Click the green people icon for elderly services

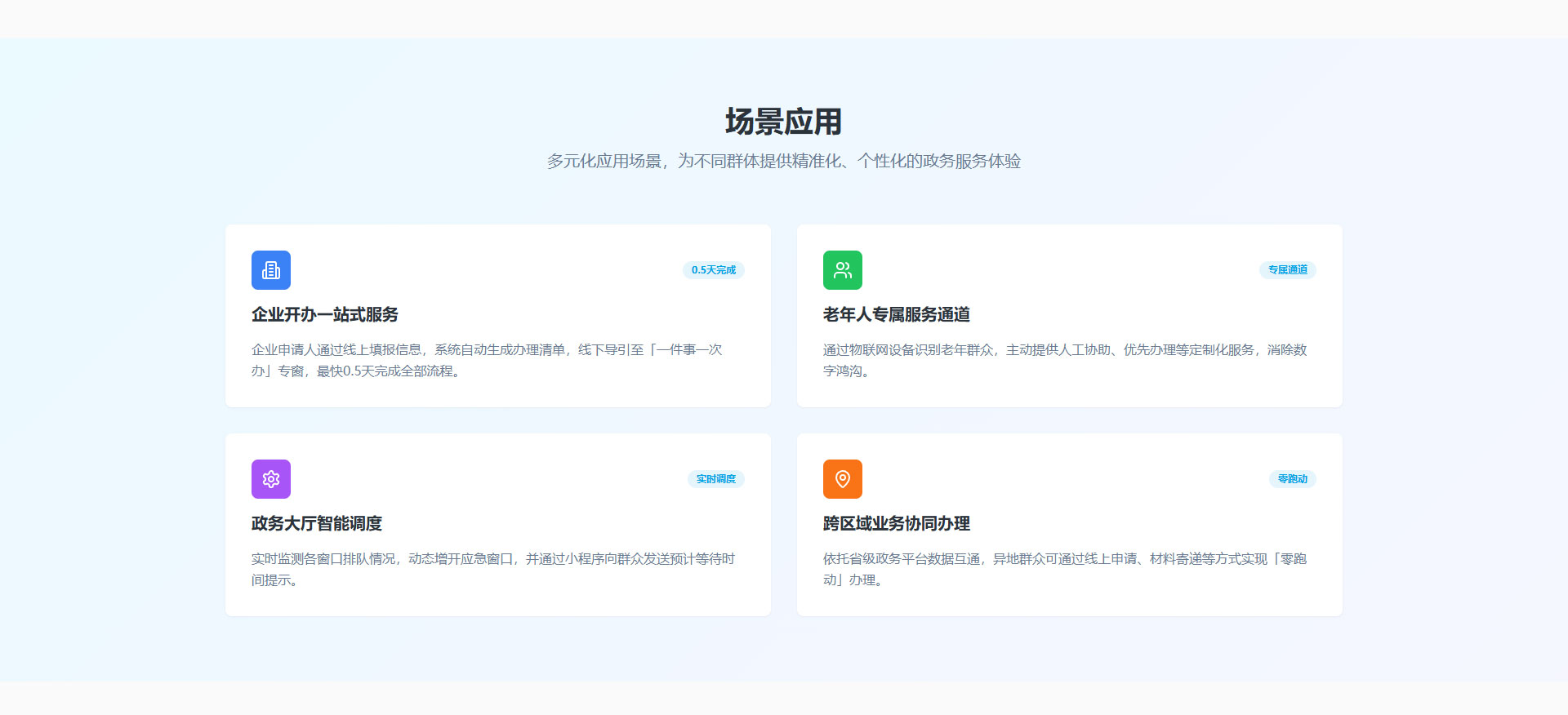coord(843,270)
